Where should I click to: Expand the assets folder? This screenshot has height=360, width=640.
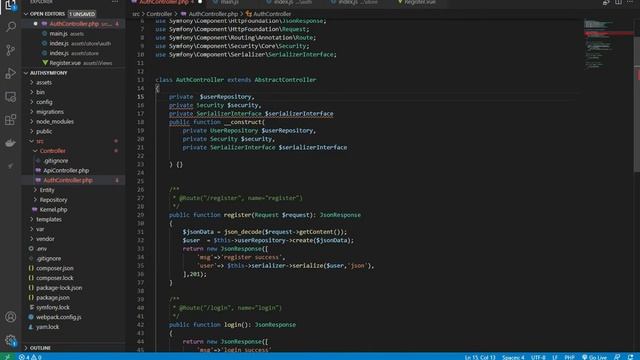pos(74,82)
